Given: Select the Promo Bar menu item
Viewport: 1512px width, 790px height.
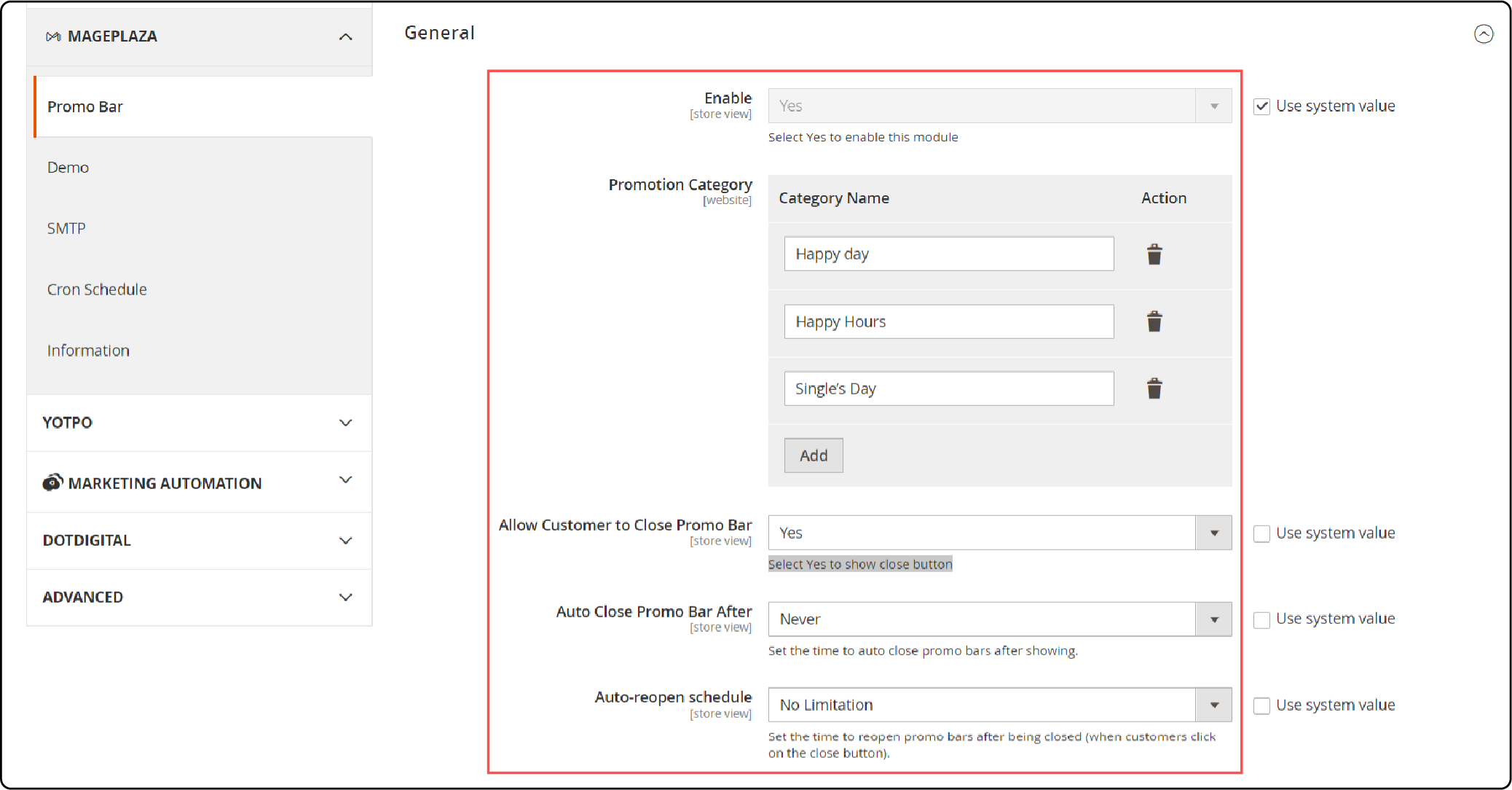Looking at the screenshot, I should (x=84, y=106).
